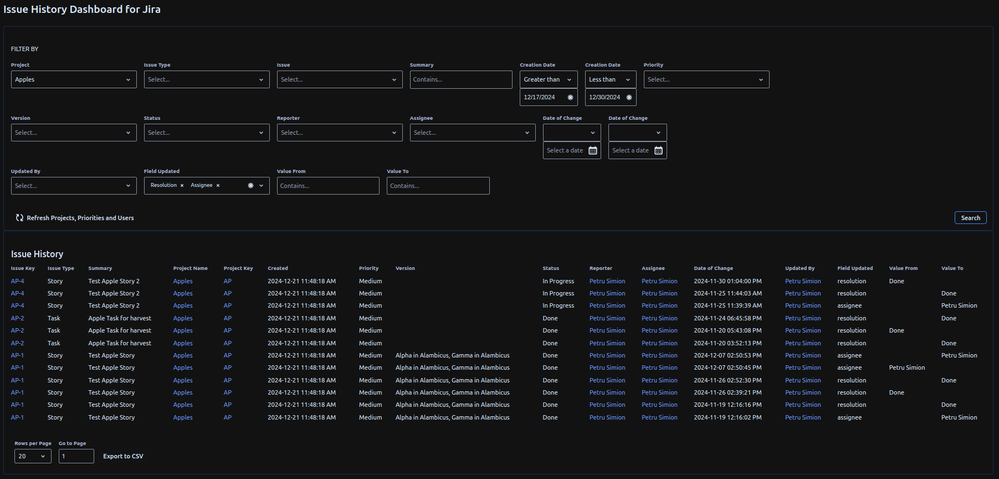Open AP-2 link in 2024-11-24 06:45:58 PM row
This screenshot has height=479, width=999.
(17, 318)
